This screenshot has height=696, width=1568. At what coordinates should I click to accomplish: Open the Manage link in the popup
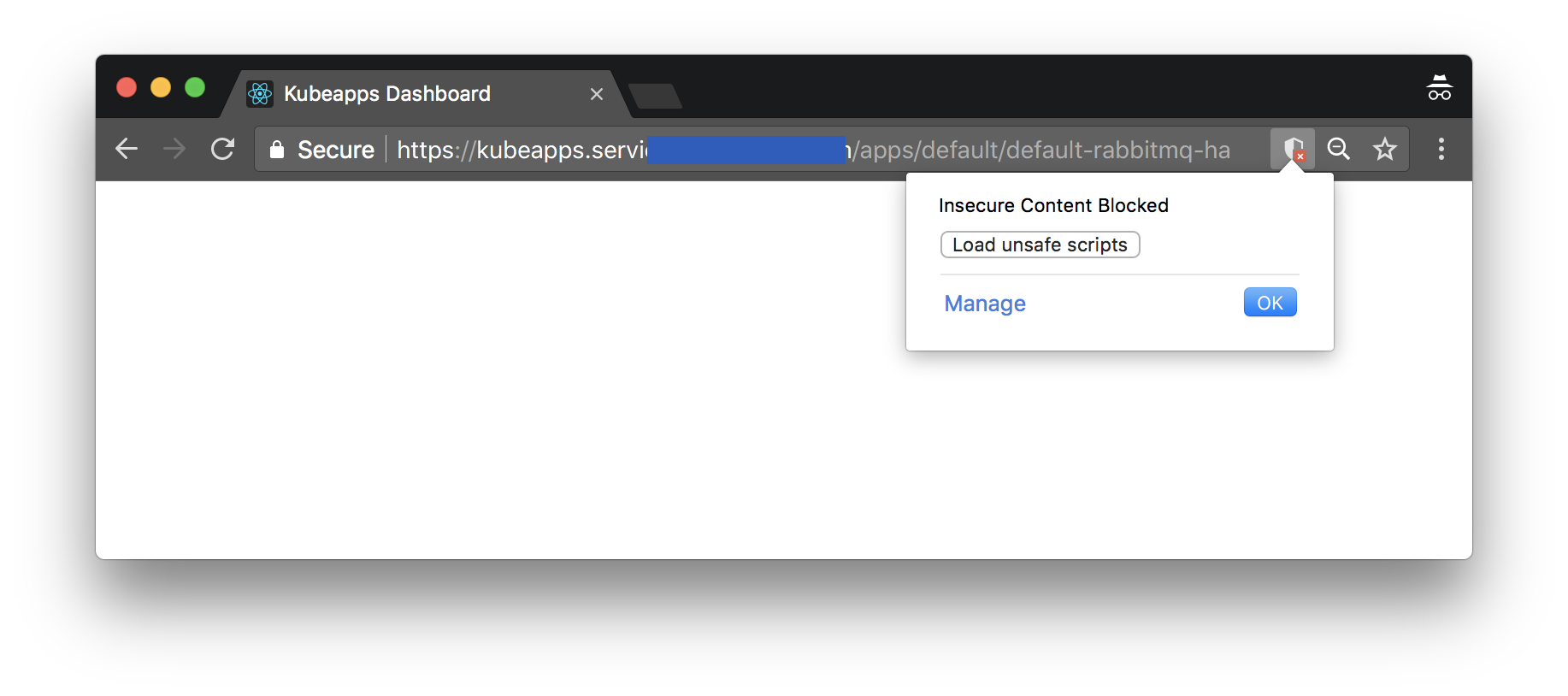click(984, 304)
